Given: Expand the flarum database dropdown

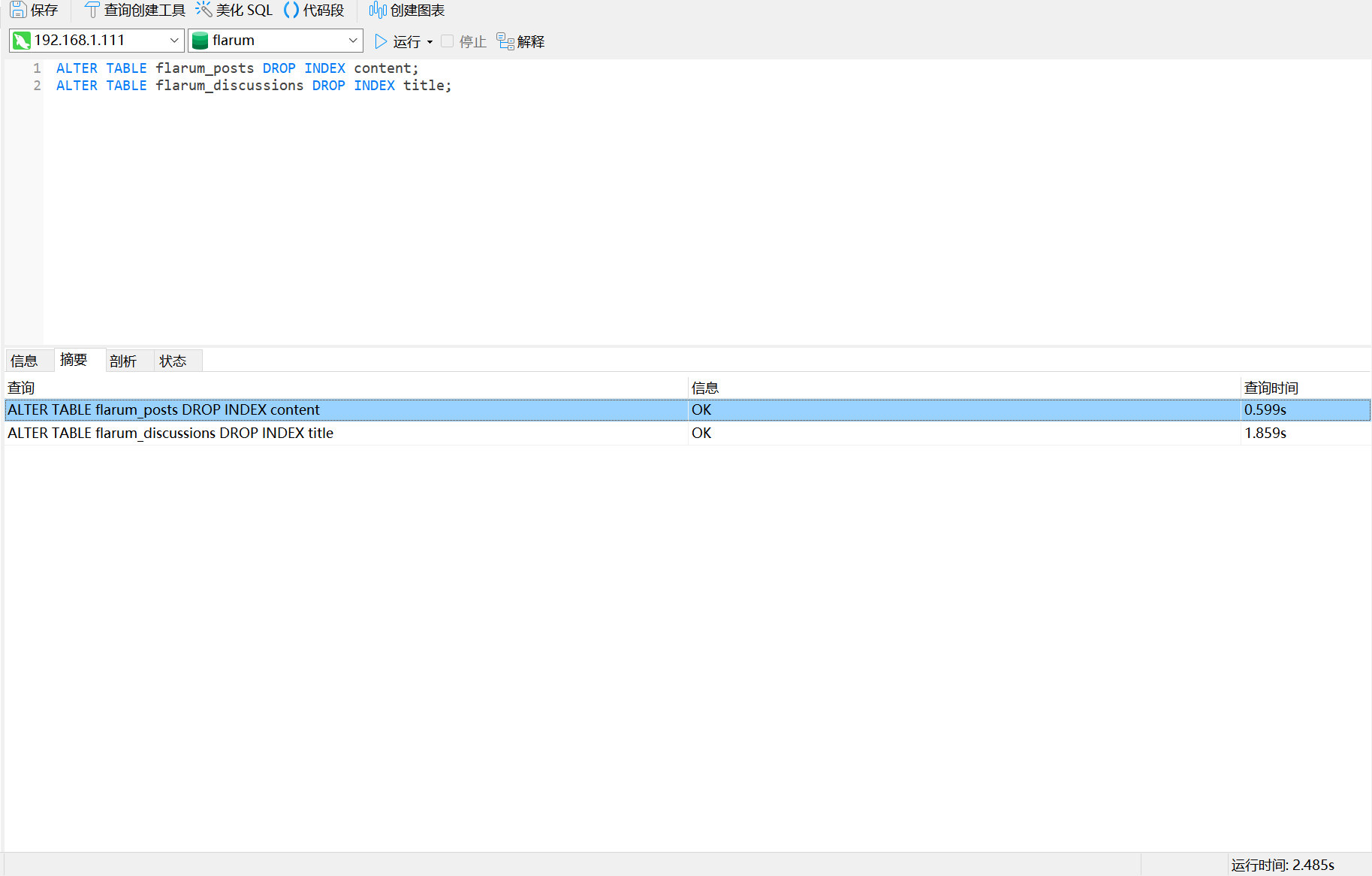Looking at the screenshot, I should pos(352,41).
